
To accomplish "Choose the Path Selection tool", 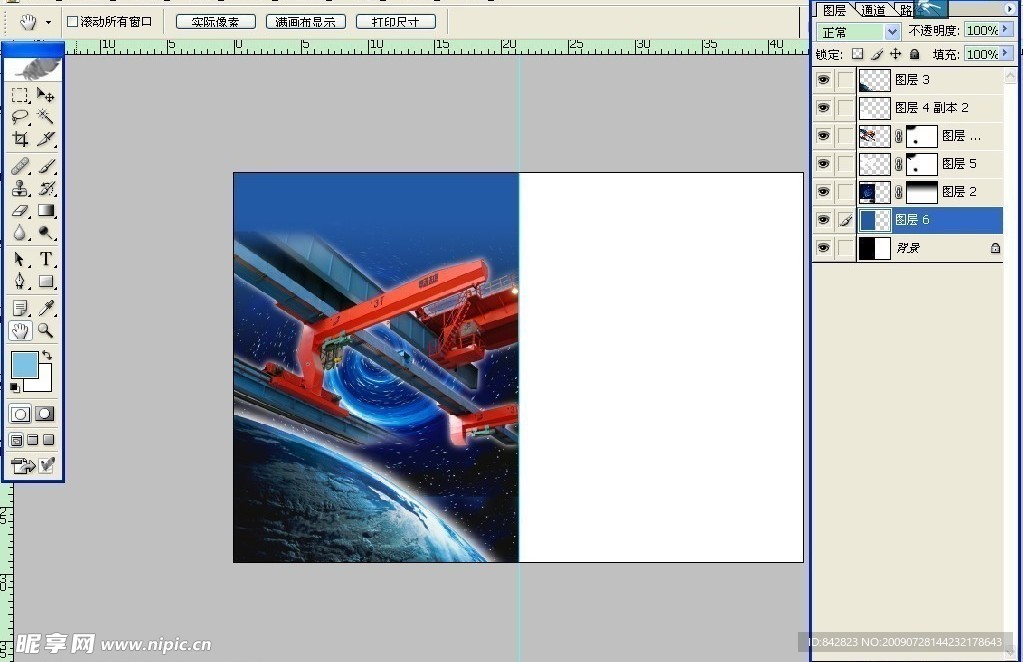I will click(x=20, y=259).
